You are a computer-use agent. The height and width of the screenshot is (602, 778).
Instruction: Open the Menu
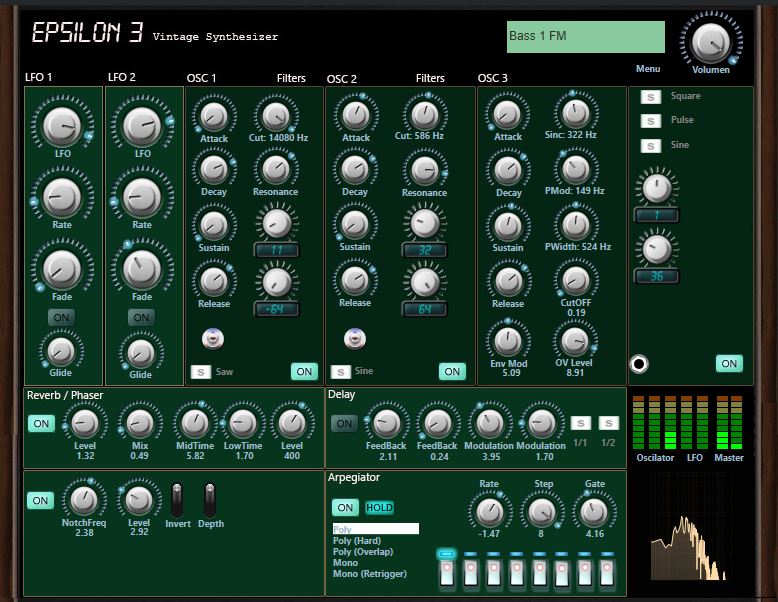[x=647, y=69]
